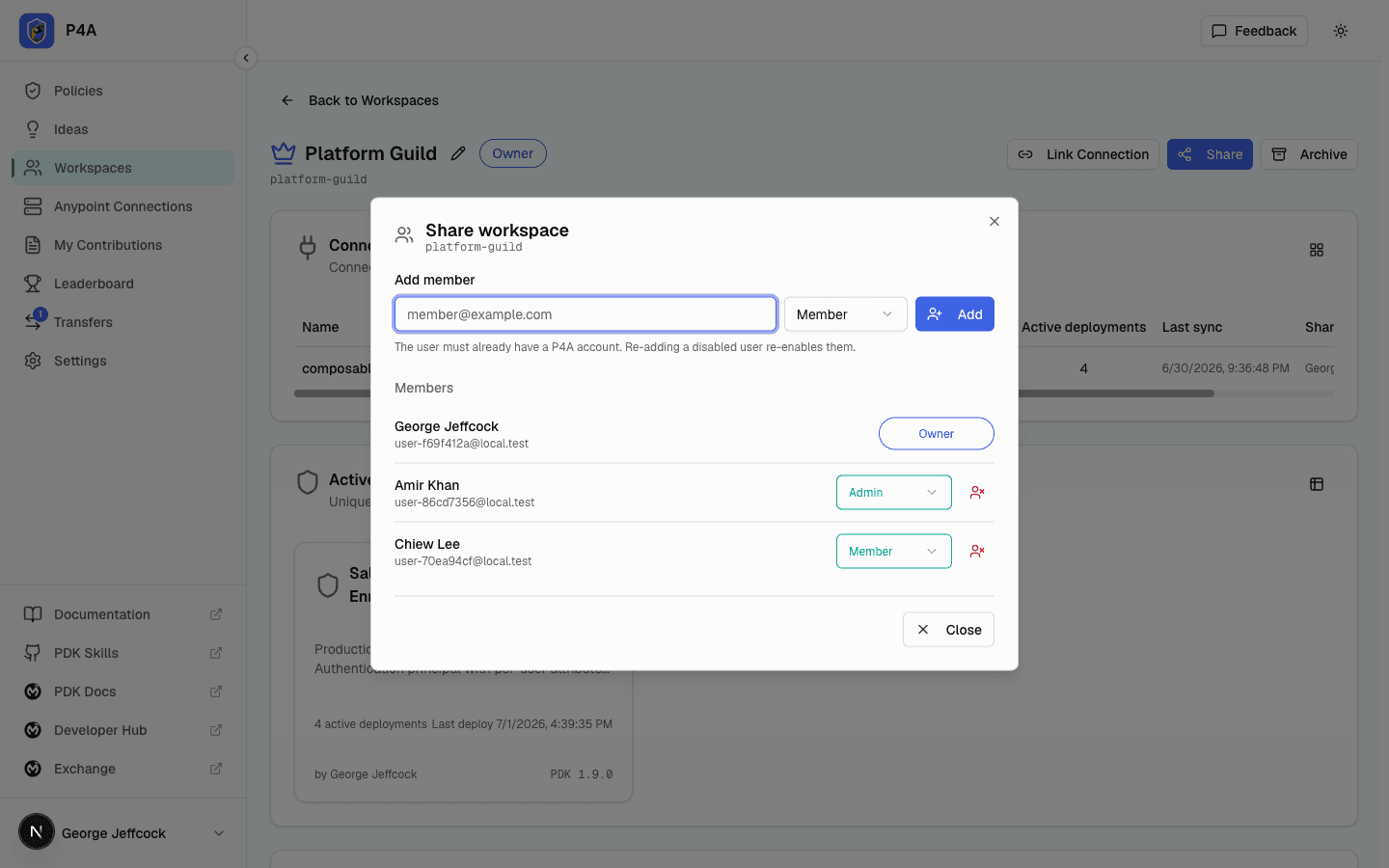Open the Leaderboard page

coord(123,284)
